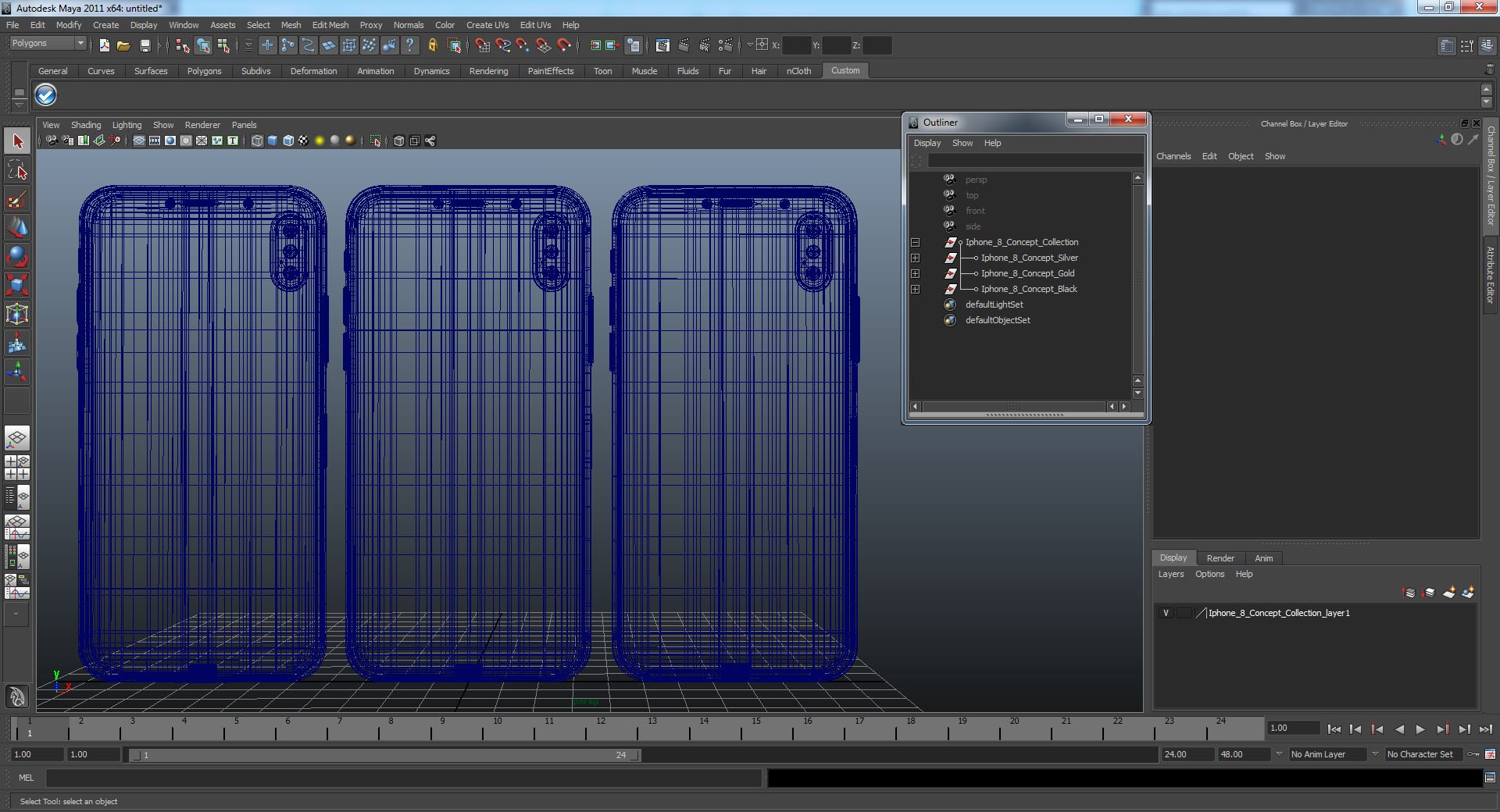Viewport: 1500px width, 812px height.
Task: Open the No Character Set dropdown arrow
Action: [1375, 754]
